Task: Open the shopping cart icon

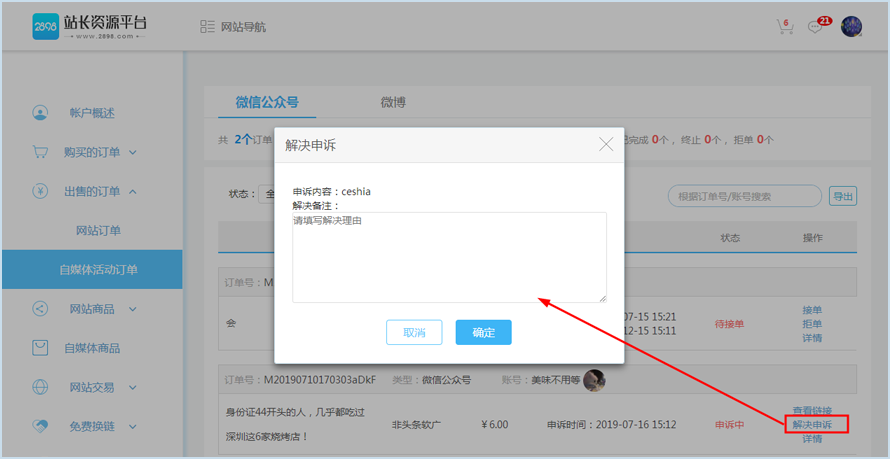Action: [785, 27]
